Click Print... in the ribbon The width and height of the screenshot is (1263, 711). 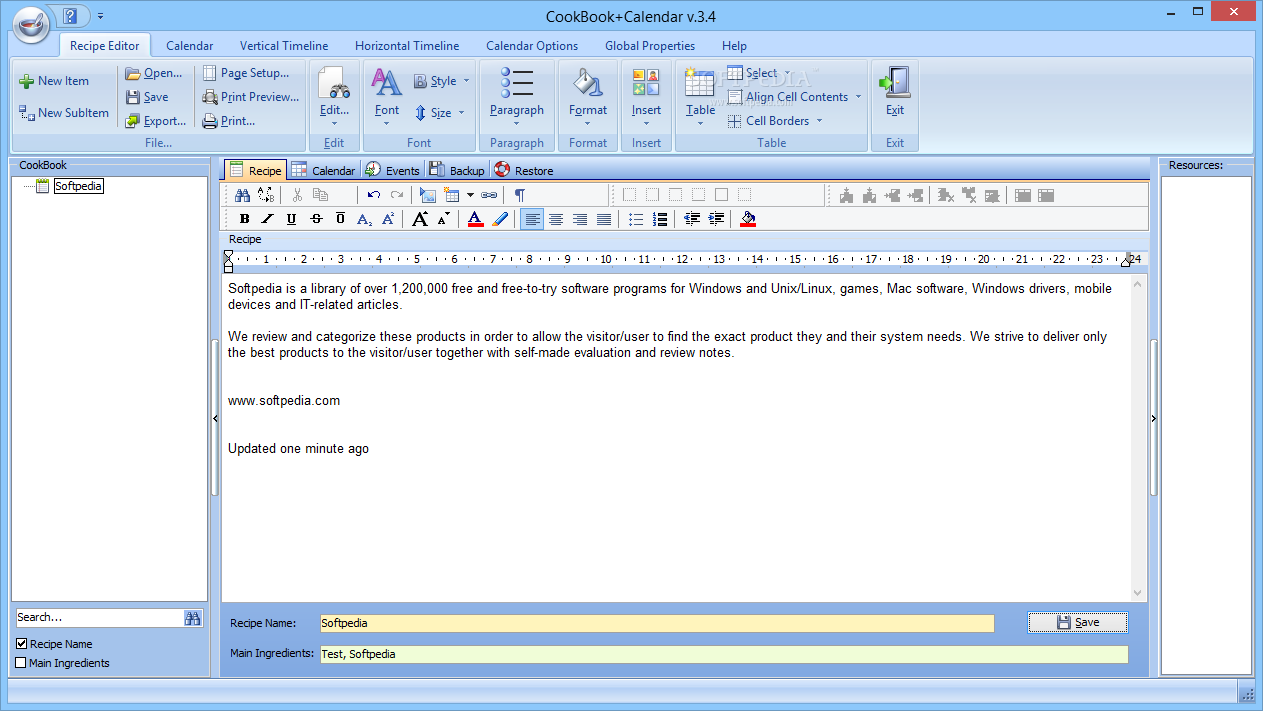point(228,121)
